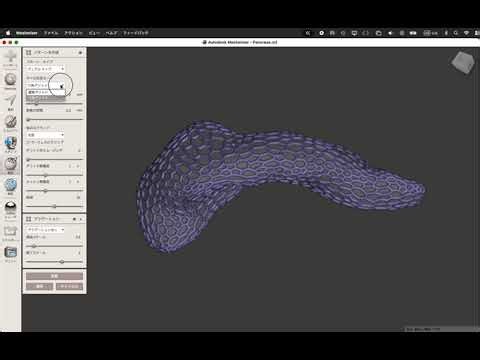This screenshot has height=360, width=480.
Task: Adjust the fourth slider in the Make Pattern panel
Action: pyautogui.click(x=54, y=175)
